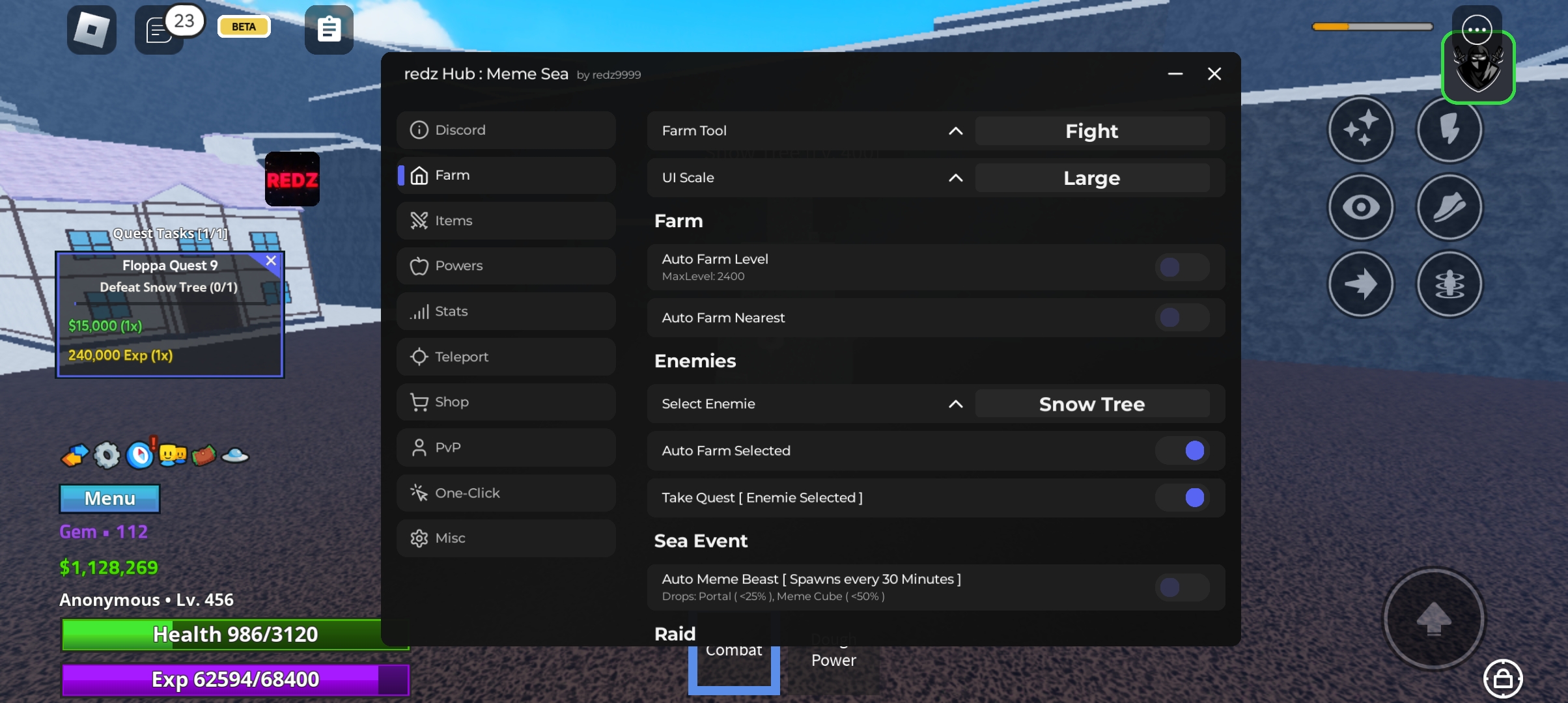Screen dimensions: 1568x703
Task: Click the clipboard icon in top bar
Action: pyautogui.click(x=329, y=30)
